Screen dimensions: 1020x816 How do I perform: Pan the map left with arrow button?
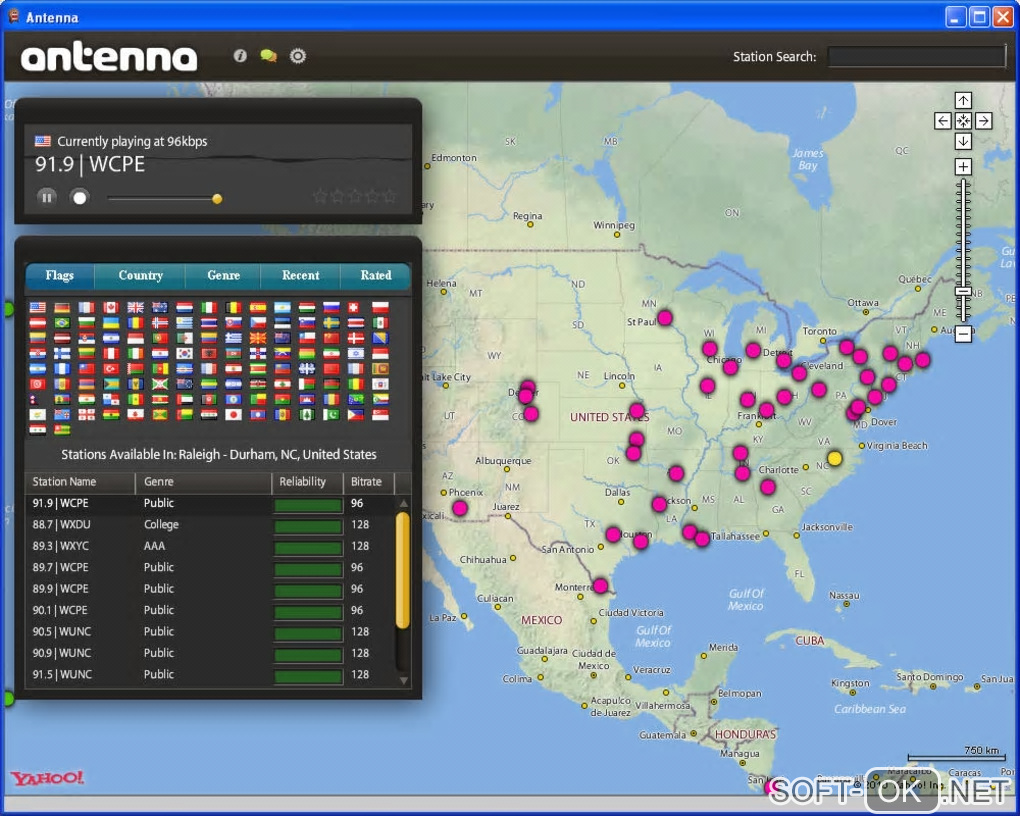[943, 121]
